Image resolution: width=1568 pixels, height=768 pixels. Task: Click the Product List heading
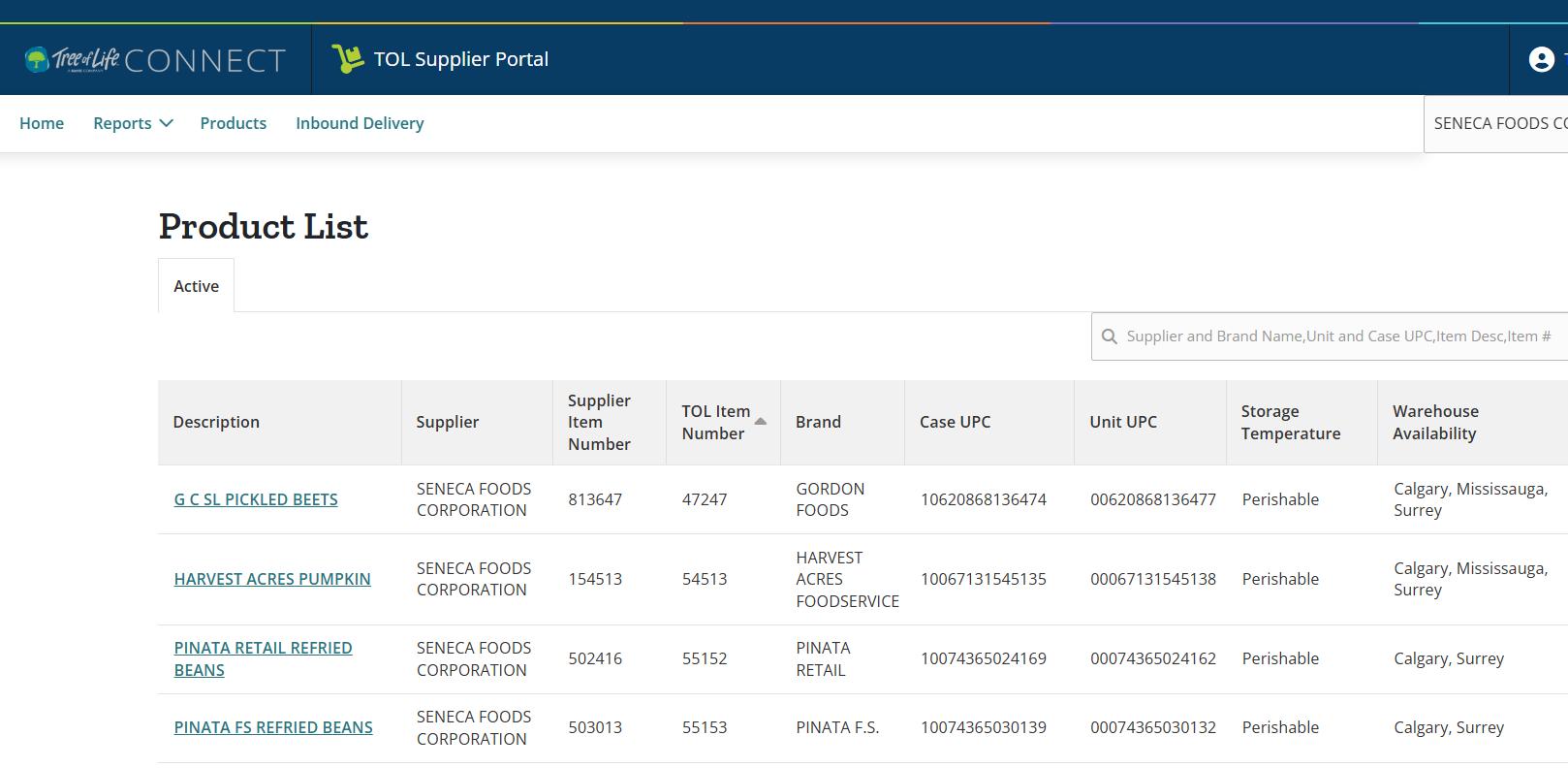264,226
